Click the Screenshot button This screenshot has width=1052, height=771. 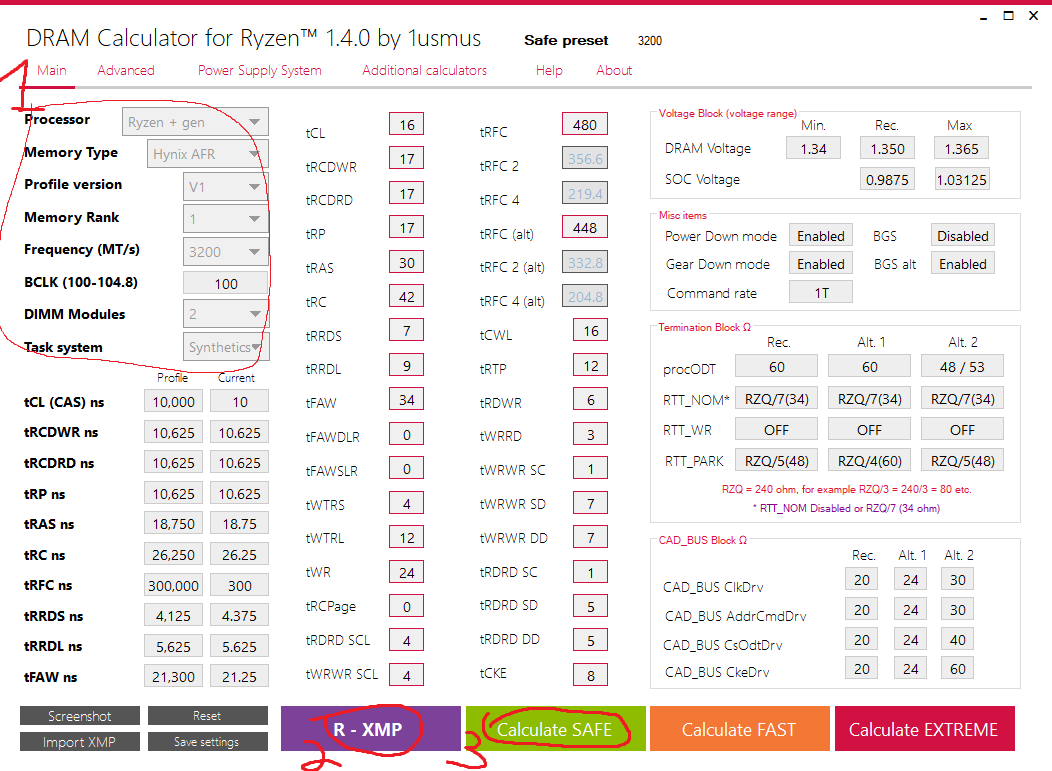80,716
